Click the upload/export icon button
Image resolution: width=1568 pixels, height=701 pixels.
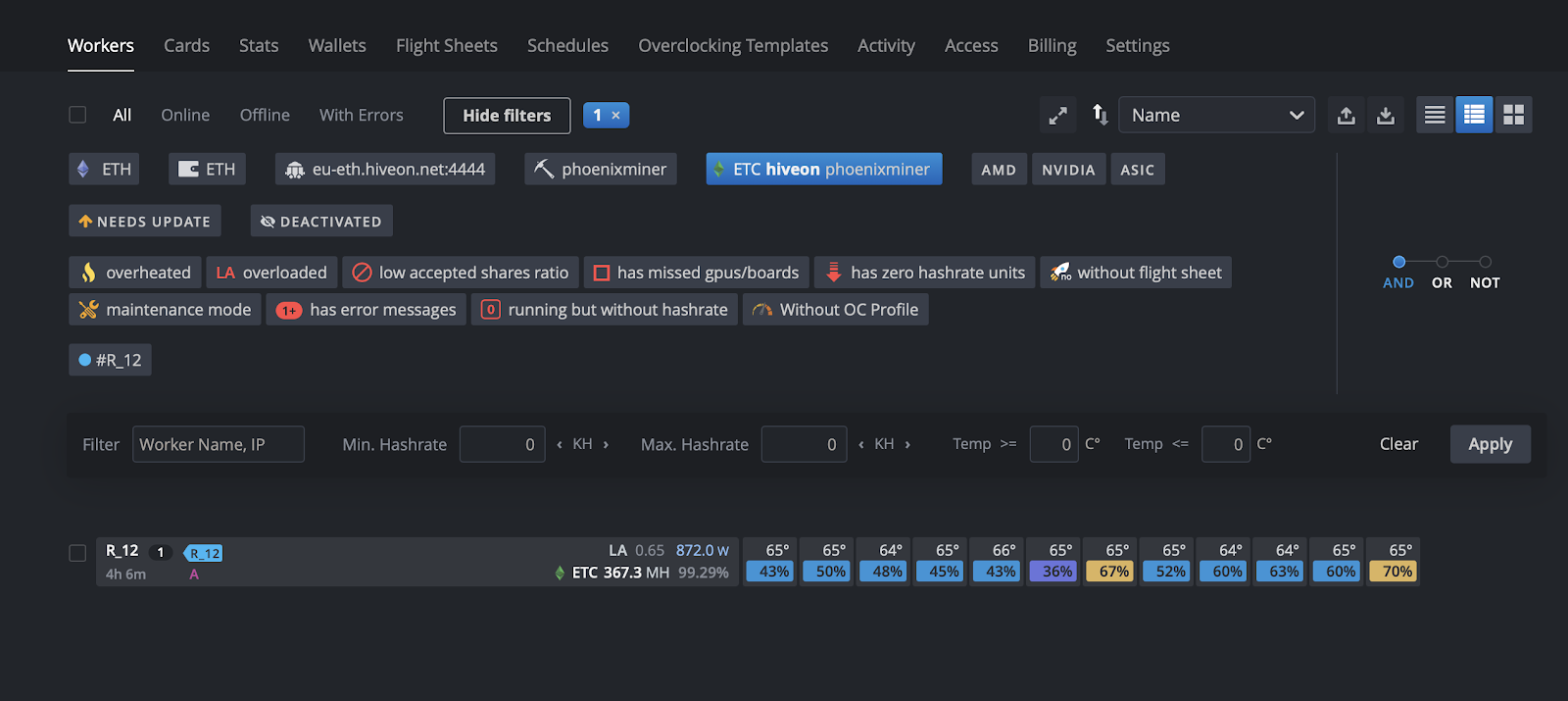click(x=1347, y=116)
